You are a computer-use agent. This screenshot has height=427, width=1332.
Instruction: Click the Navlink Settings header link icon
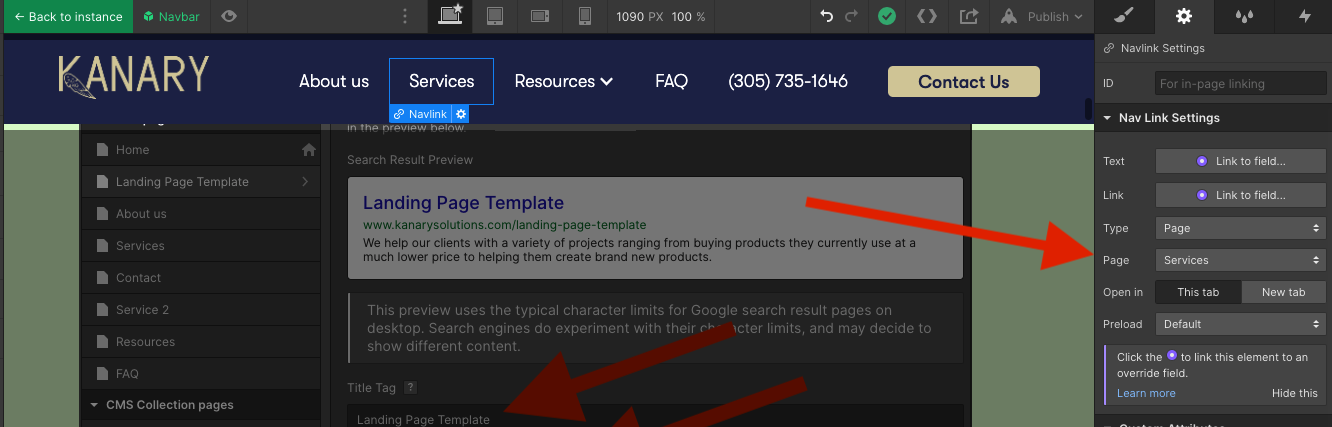pyautogui.click(x=1108, y=48)
